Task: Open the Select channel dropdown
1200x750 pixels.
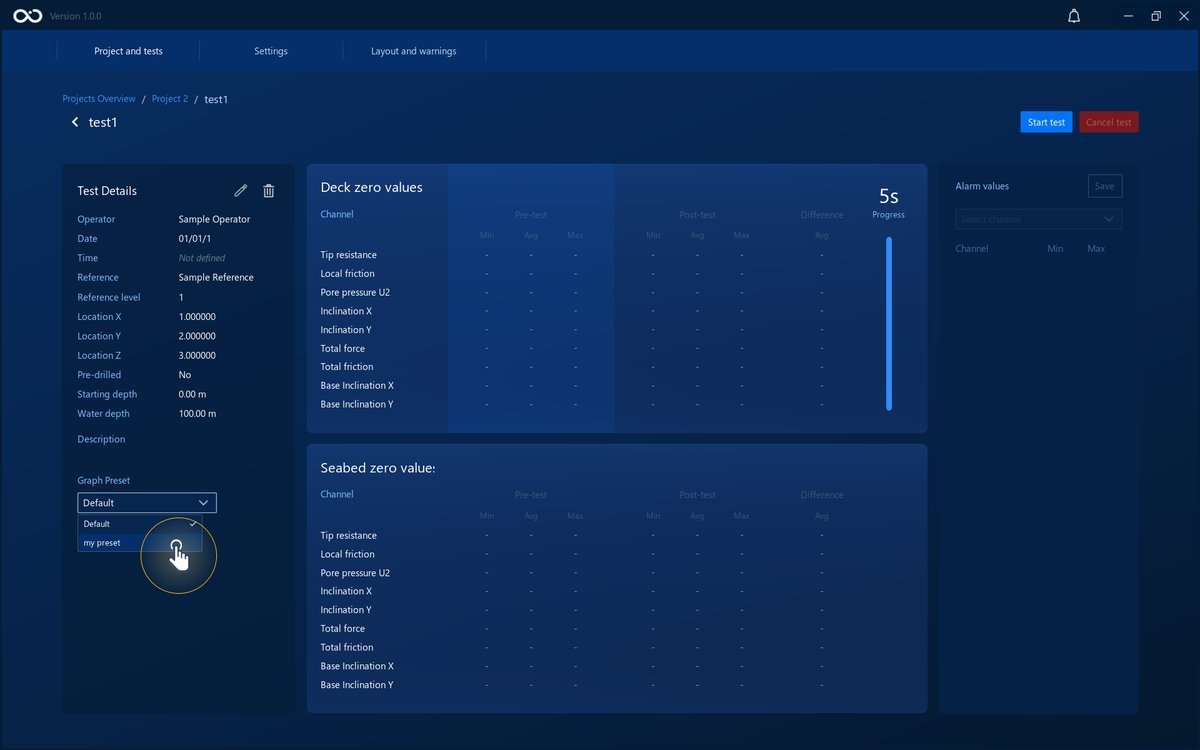Action: click(x=1038, y=219)
